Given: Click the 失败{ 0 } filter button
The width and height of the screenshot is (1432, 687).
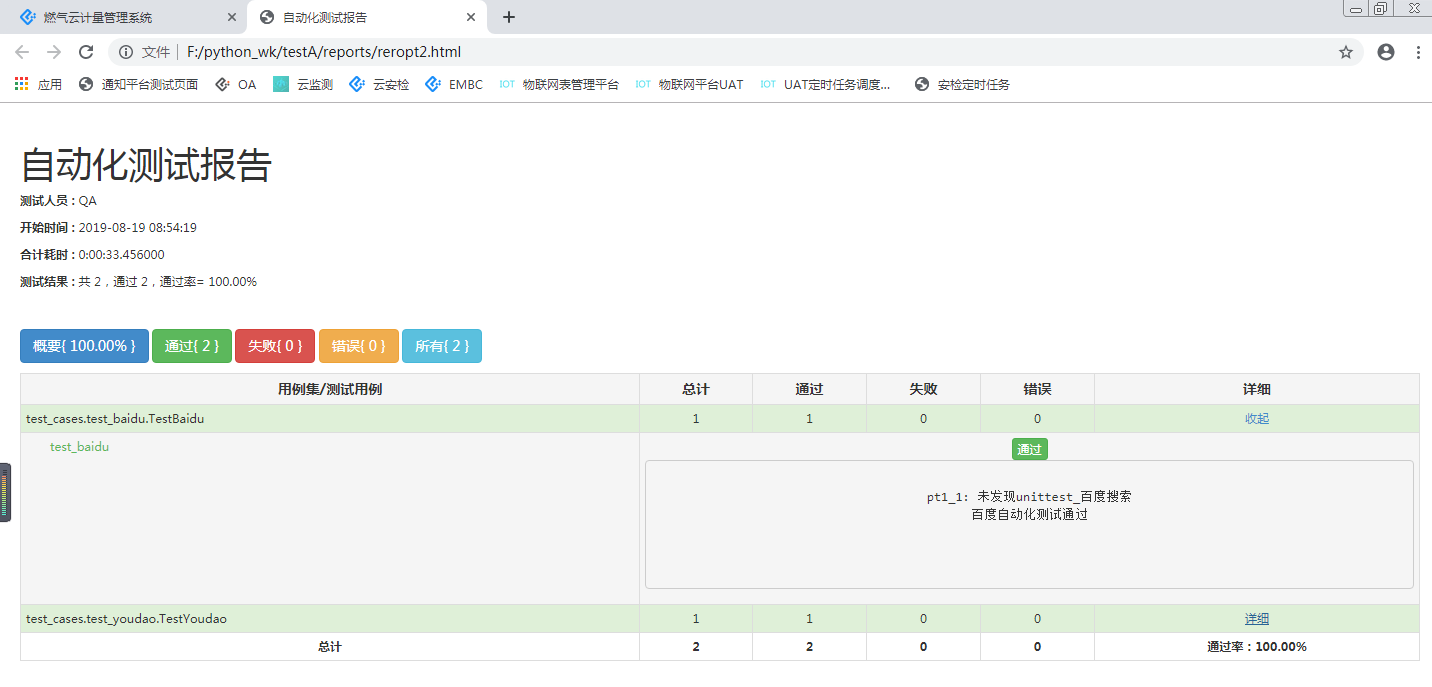Looking at the screenshot, I should tap(274, 346).
